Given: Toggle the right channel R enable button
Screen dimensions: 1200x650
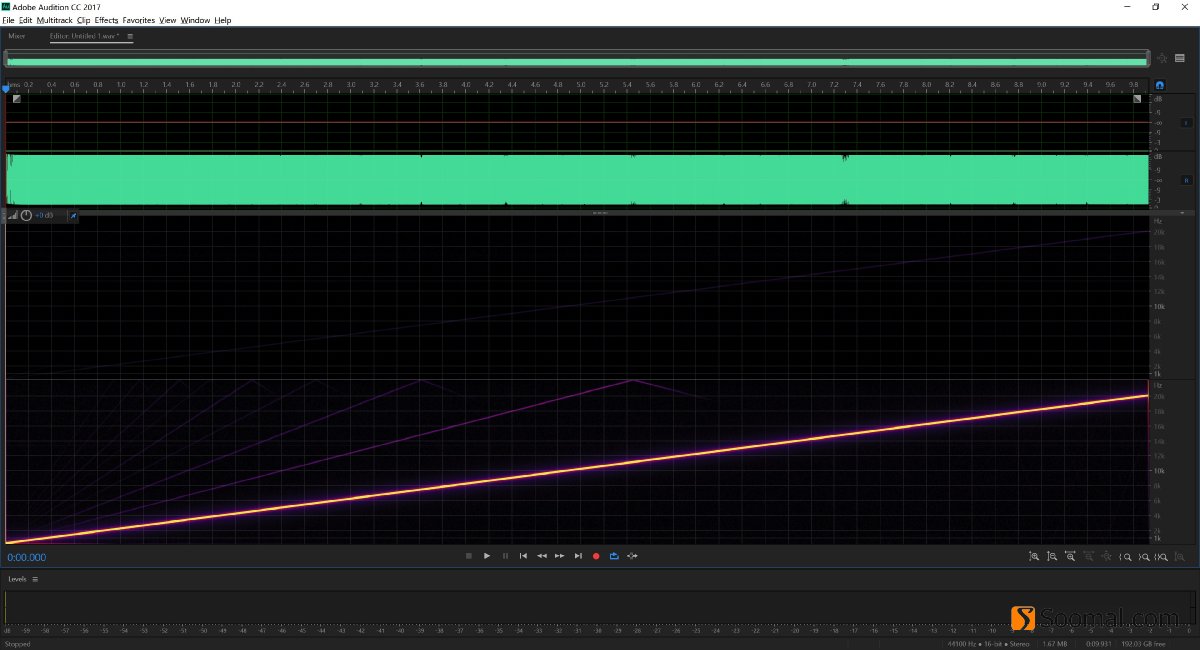Looking at the screenshot, I should point(1187,180).
